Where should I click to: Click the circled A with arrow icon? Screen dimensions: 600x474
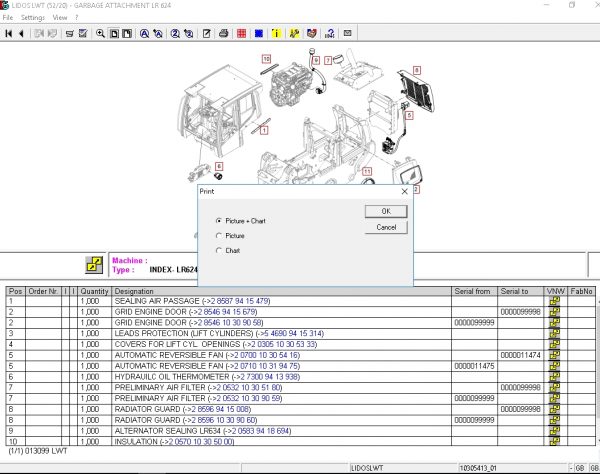pyautogui.click(x=158, y=34)
